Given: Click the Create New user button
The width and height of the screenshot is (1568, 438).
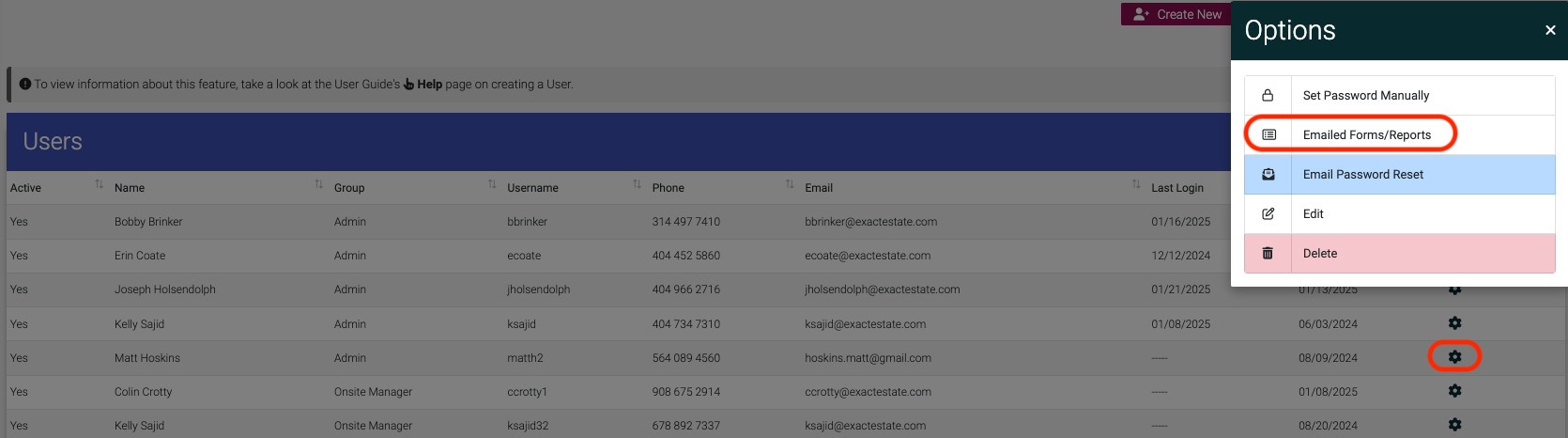Looking at the screenshot, I should 1176,14.
